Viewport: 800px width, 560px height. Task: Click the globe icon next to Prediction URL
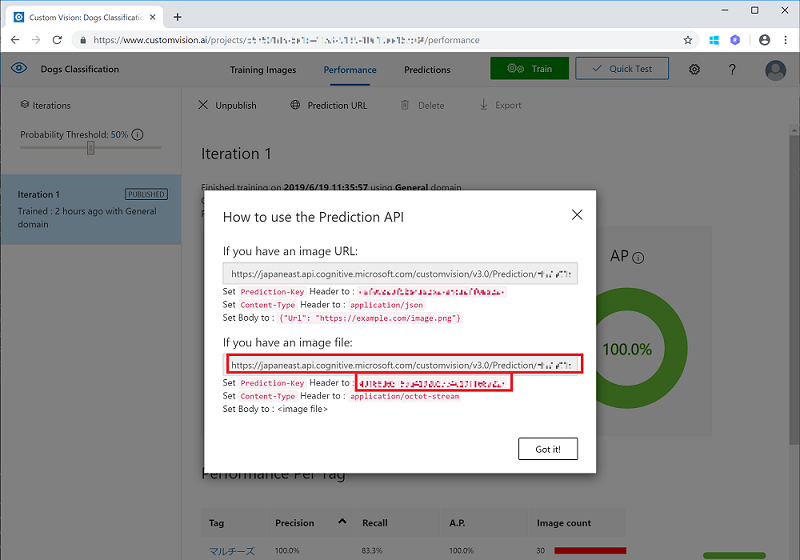295,105
